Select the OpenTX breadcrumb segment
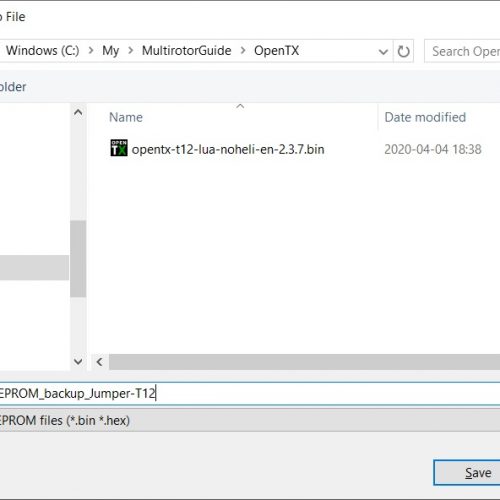500x500 pixels. (277, 51)
